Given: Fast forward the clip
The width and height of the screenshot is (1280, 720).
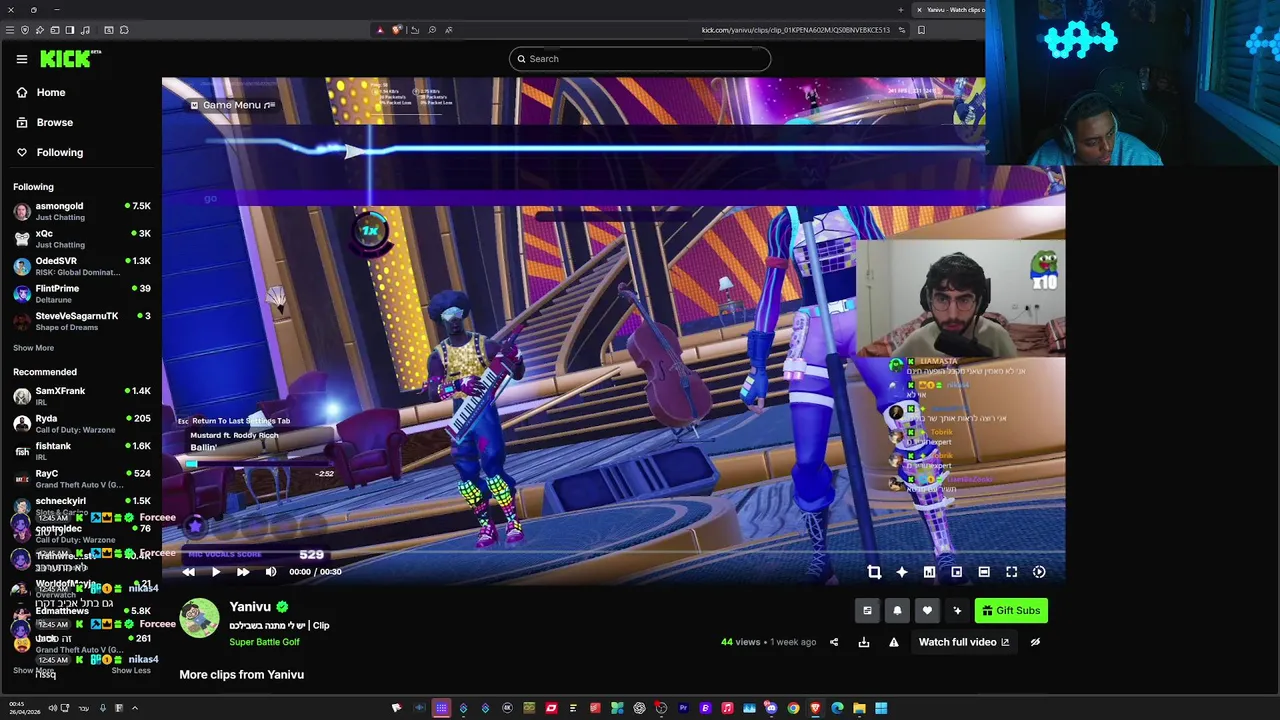Looking at the screenshot, I should (x=243, y=572).
